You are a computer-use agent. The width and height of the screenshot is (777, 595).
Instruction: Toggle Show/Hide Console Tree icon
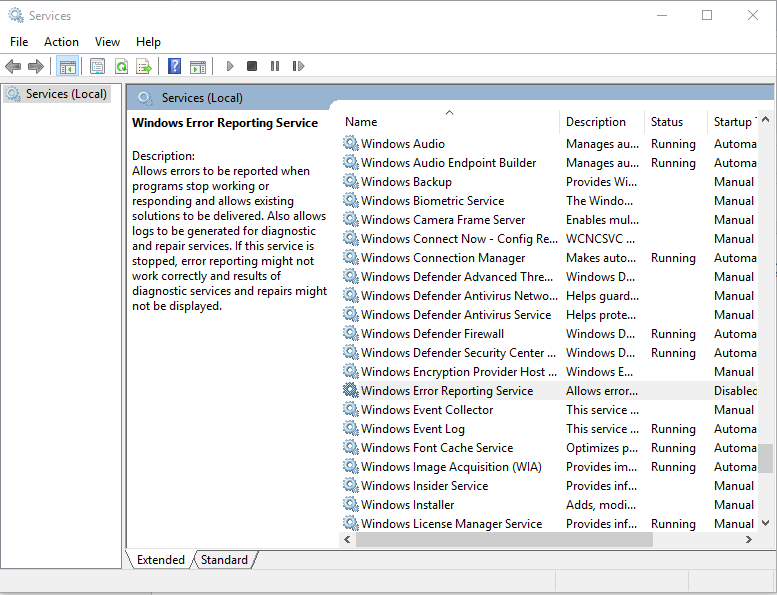67,66
